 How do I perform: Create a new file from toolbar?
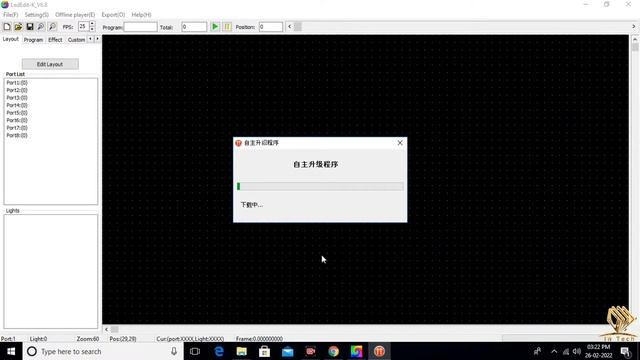pos(7,27)
